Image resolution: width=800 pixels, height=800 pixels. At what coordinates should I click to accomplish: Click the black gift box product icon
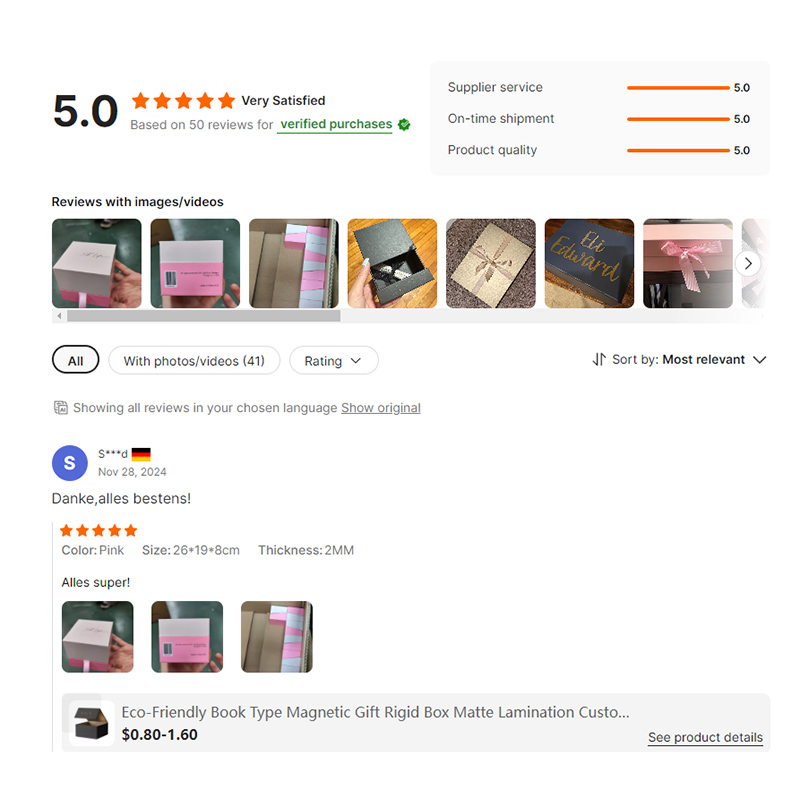(x=91, y=723)
